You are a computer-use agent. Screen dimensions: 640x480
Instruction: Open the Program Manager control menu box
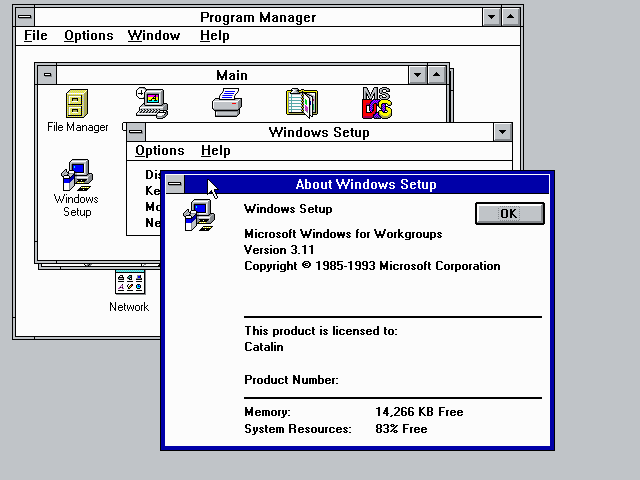pos(25,17)
